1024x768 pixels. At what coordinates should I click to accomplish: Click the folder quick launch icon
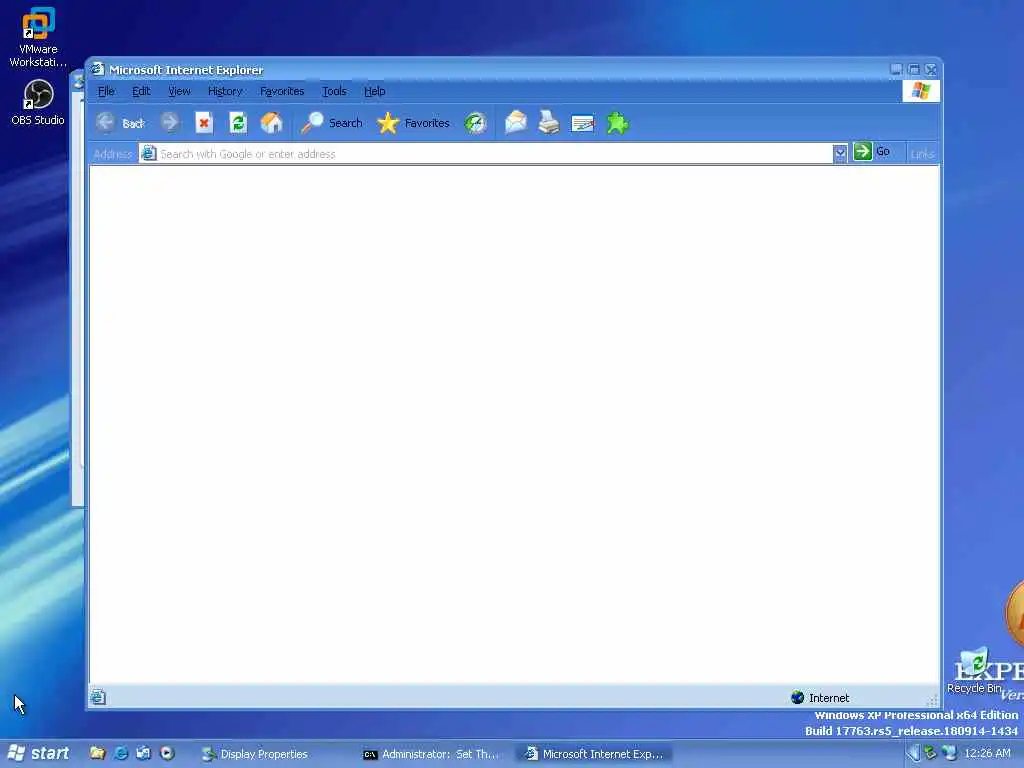coord(97,753)
